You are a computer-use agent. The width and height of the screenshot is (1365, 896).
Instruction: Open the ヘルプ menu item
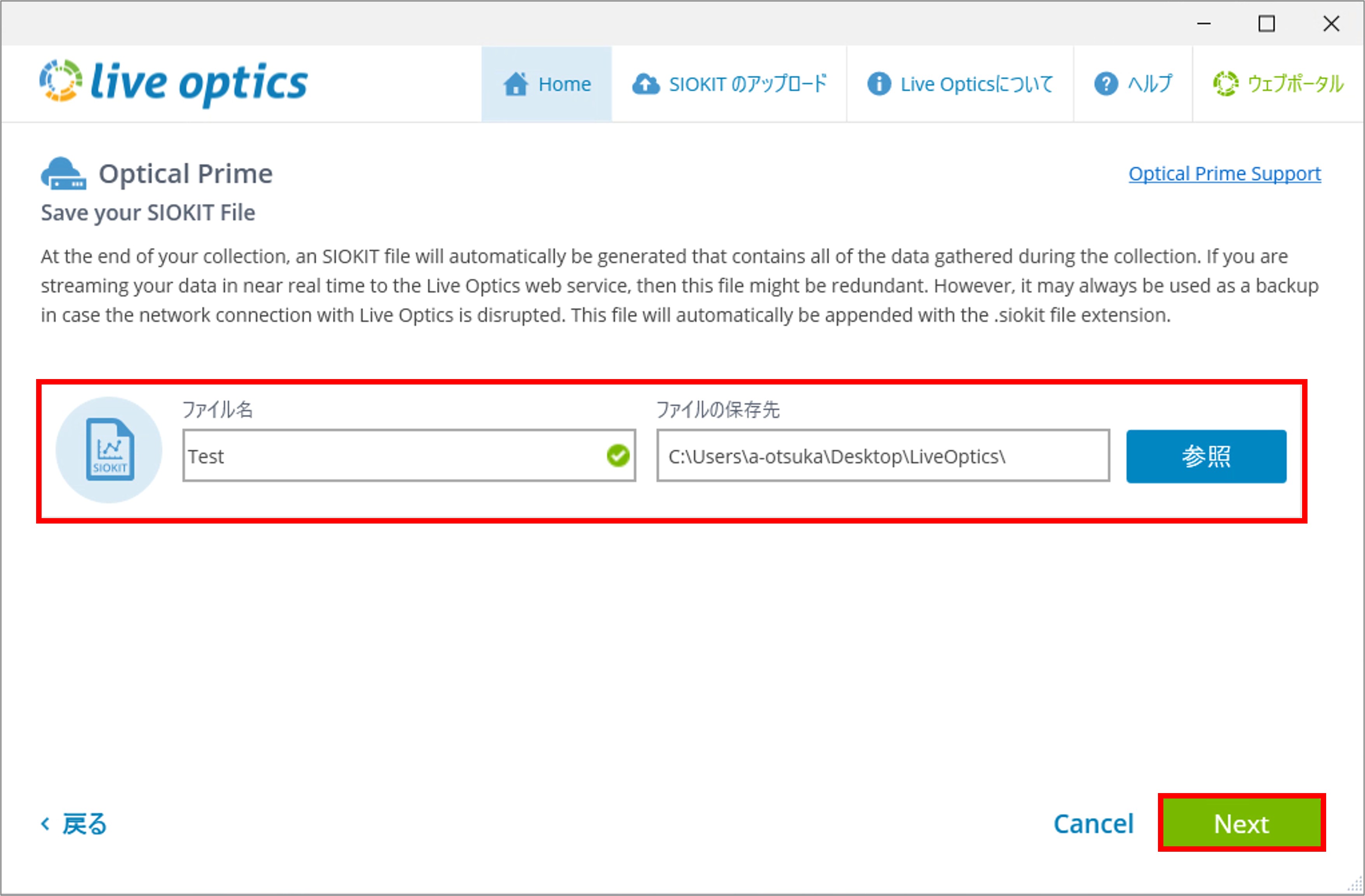coord(1133,84)
